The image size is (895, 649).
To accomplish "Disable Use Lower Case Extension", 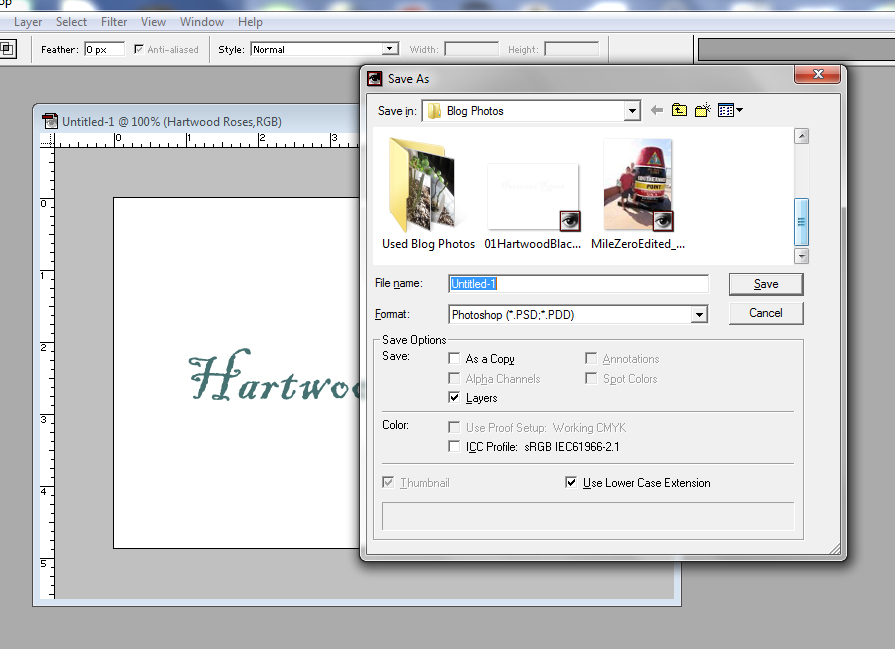I will 571,482.
